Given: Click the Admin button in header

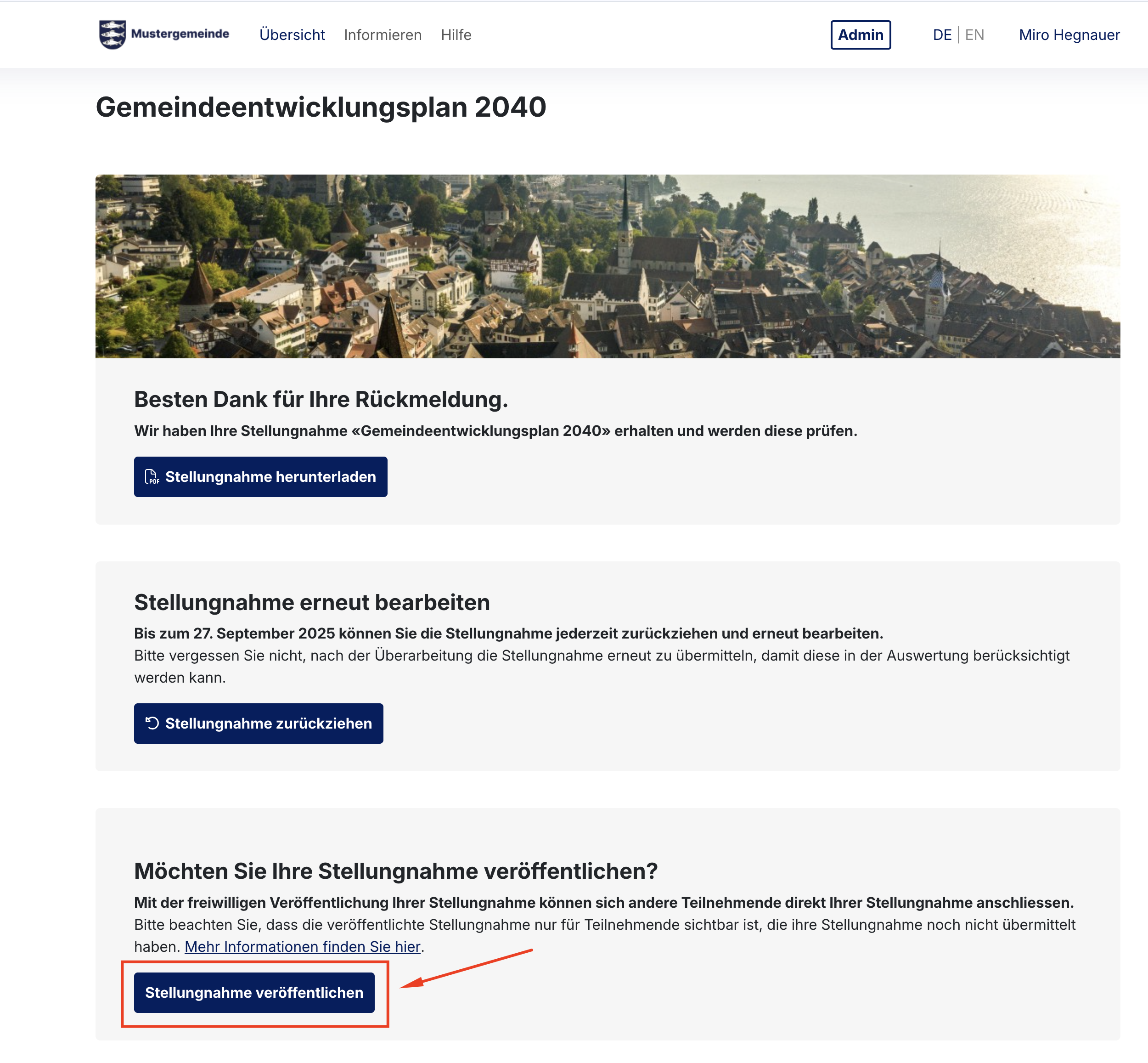Looking at the screenshot, I should (860, 35).
